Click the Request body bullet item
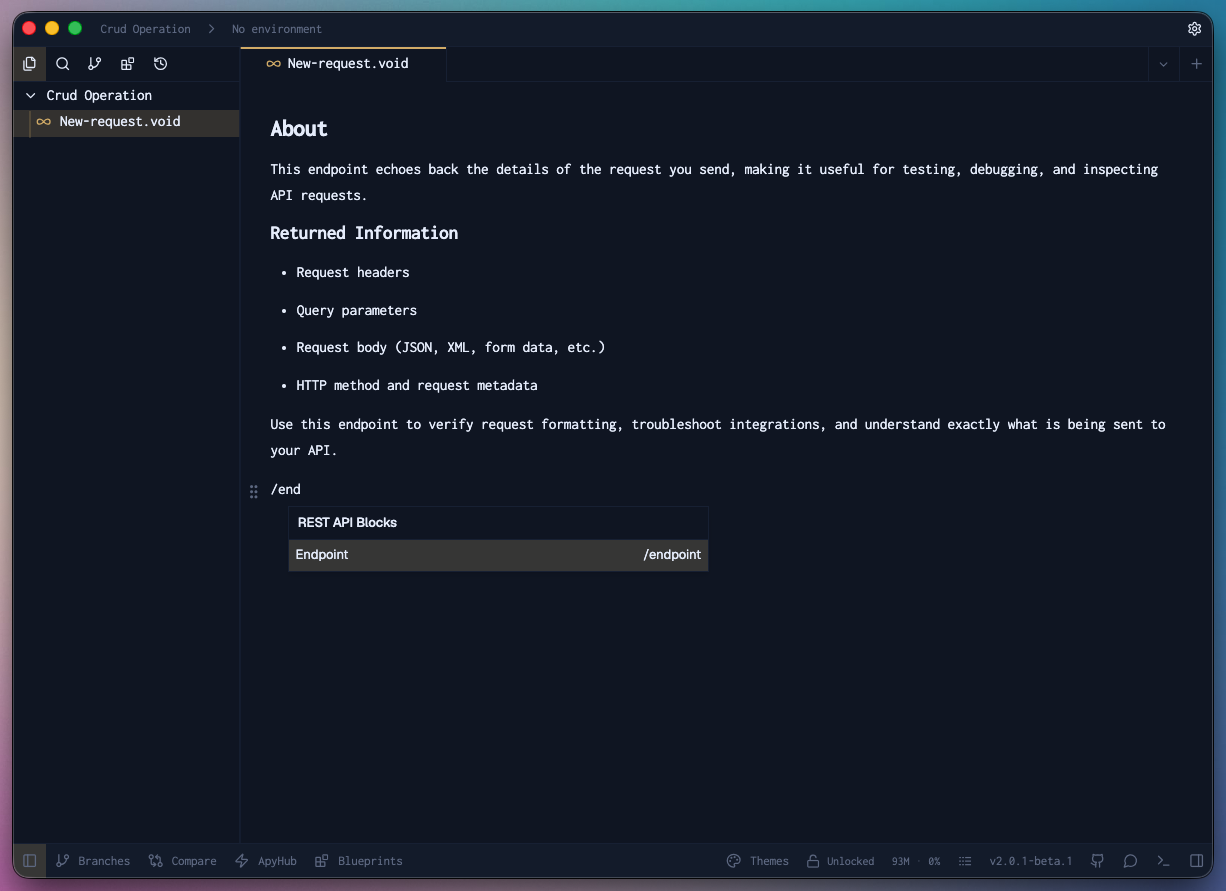 tap(451, 348)
